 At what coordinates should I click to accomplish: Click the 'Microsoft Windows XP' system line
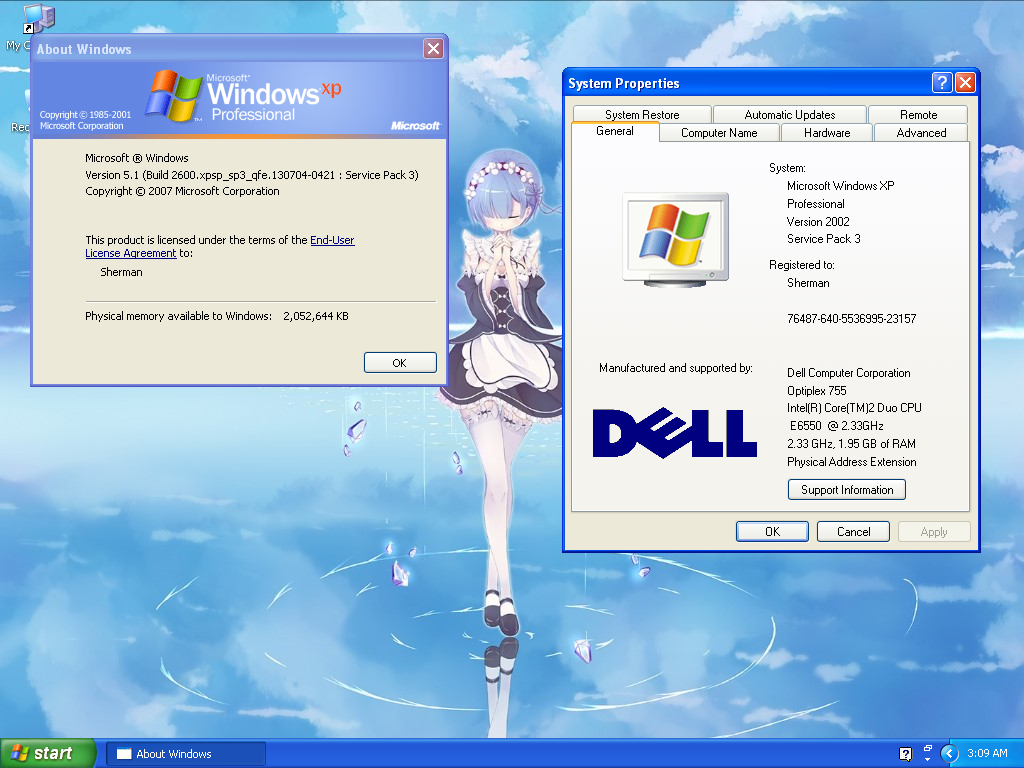pyautogui.click(x=840, y=186)
